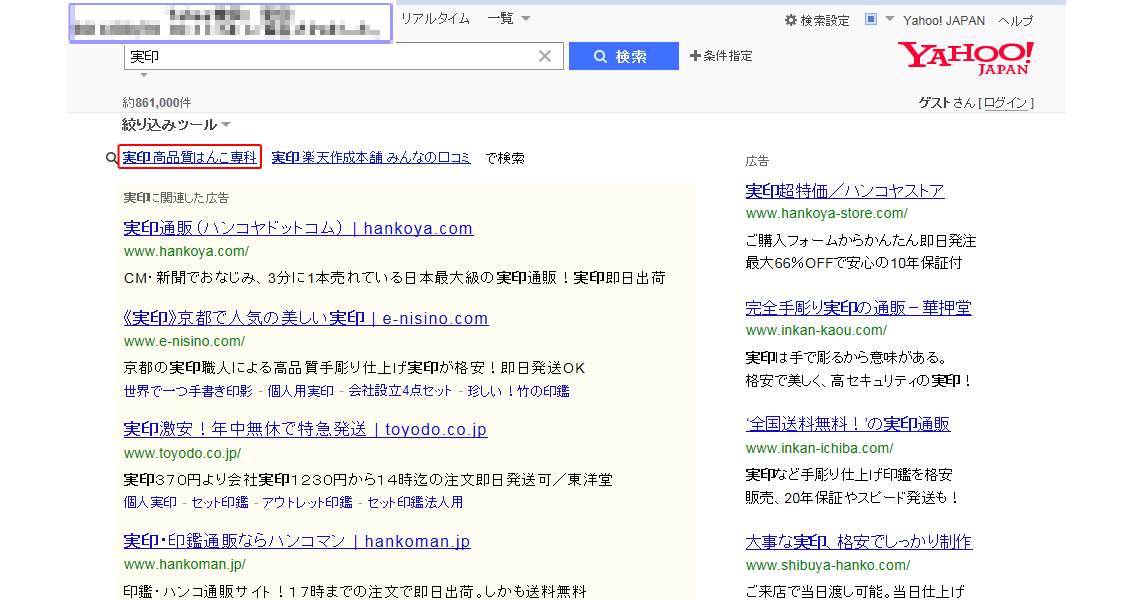
Task: Open search suggestion arrow below input
Action: click(143, 75)
